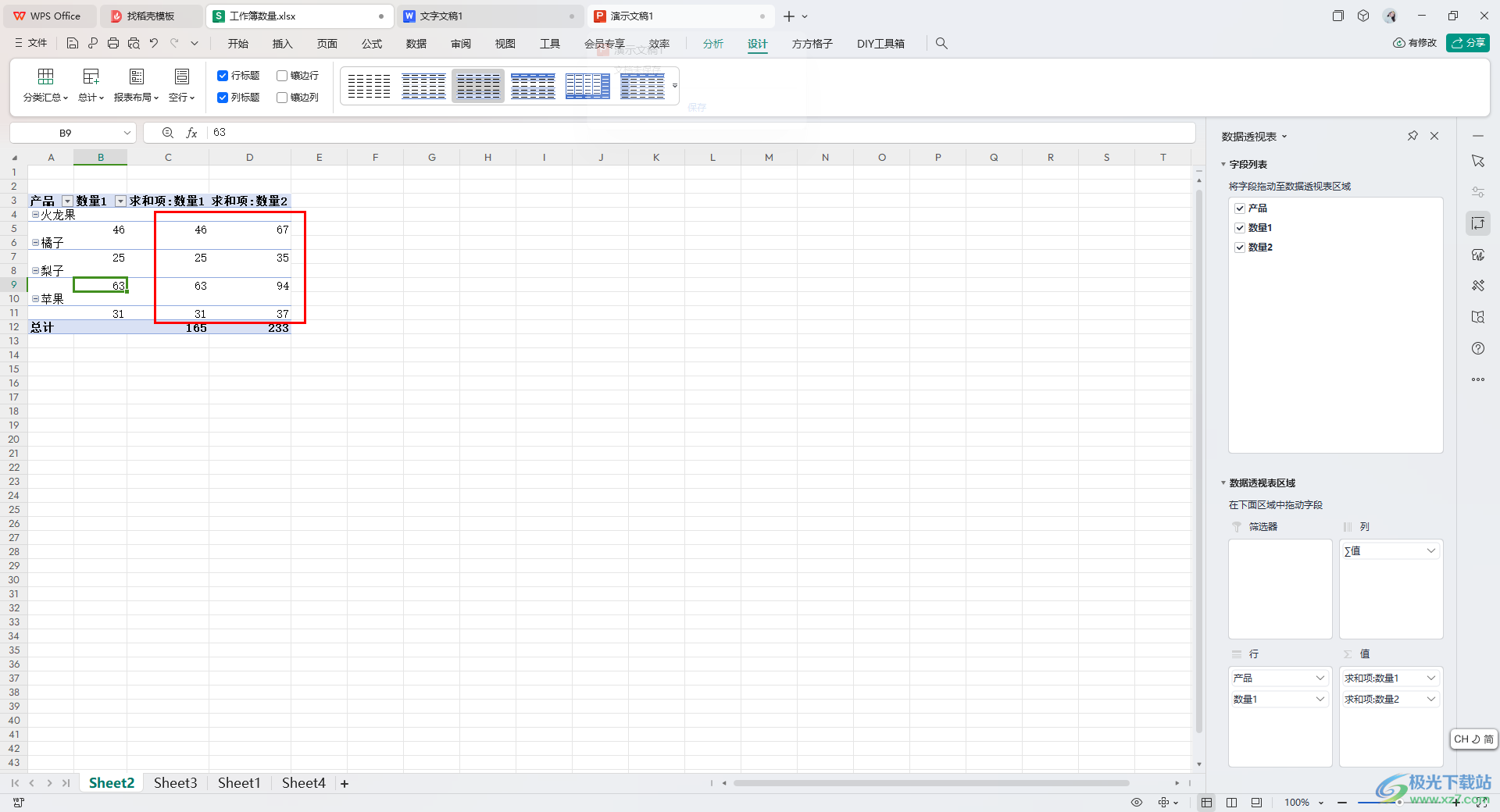Screen dimensions: 1500x812
Task: Go to the first sheet navigation arrow
Action: [x=15, y=783]
